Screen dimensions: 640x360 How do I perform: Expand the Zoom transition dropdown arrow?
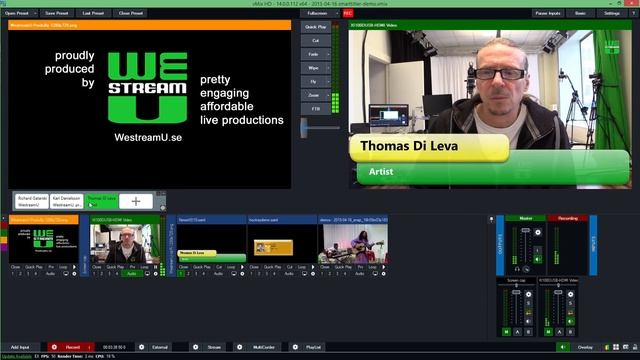pyautogui.click(x=328, y=95)
